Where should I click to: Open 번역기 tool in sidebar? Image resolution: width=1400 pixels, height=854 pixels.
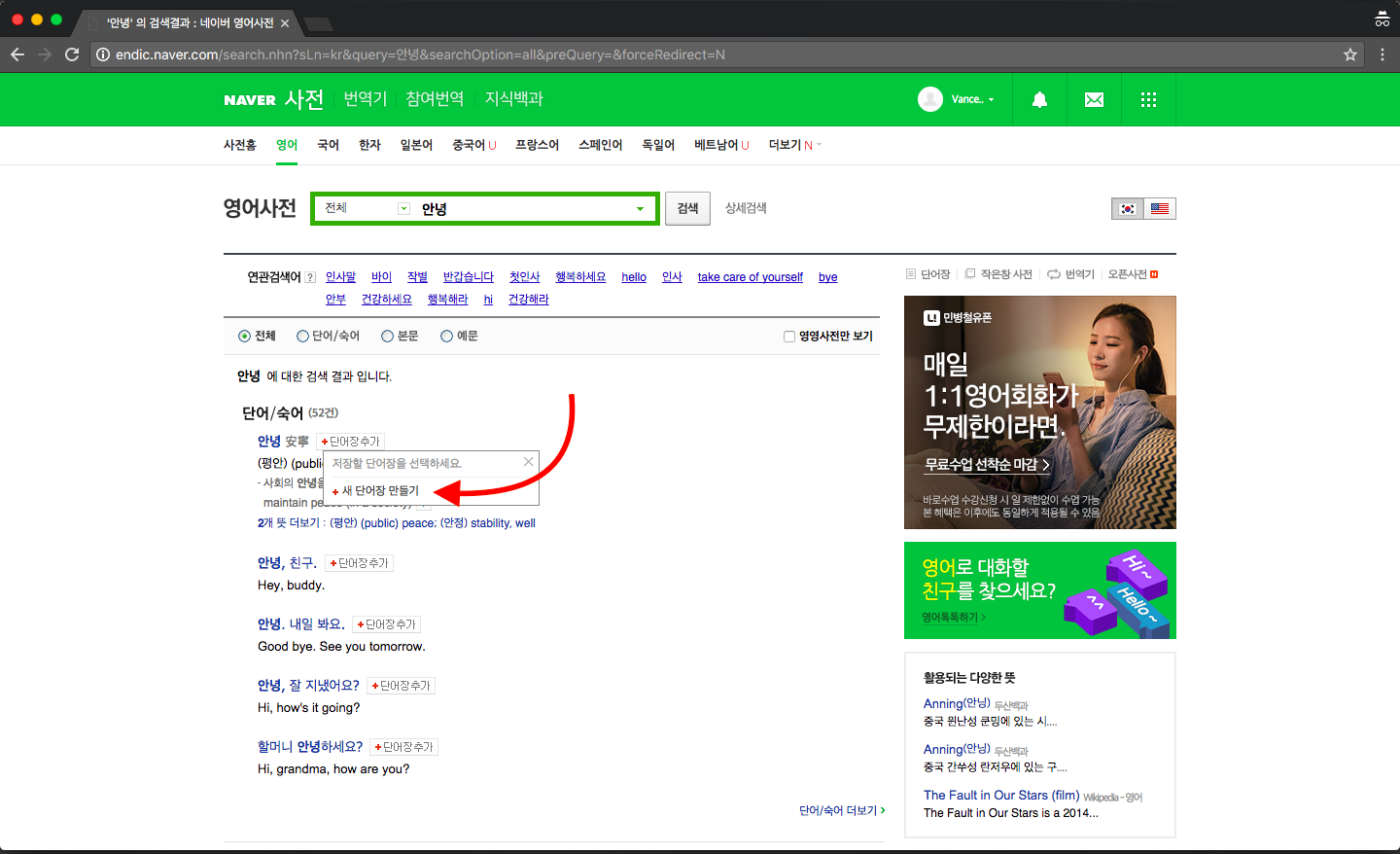[1071, 274]
